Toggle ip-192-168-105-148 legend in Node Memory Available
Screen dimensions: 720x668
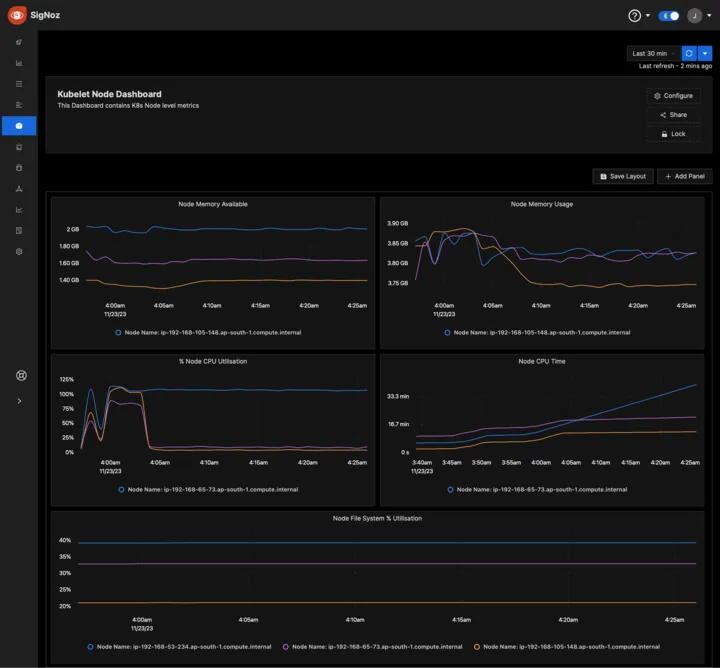click(208, 332)
